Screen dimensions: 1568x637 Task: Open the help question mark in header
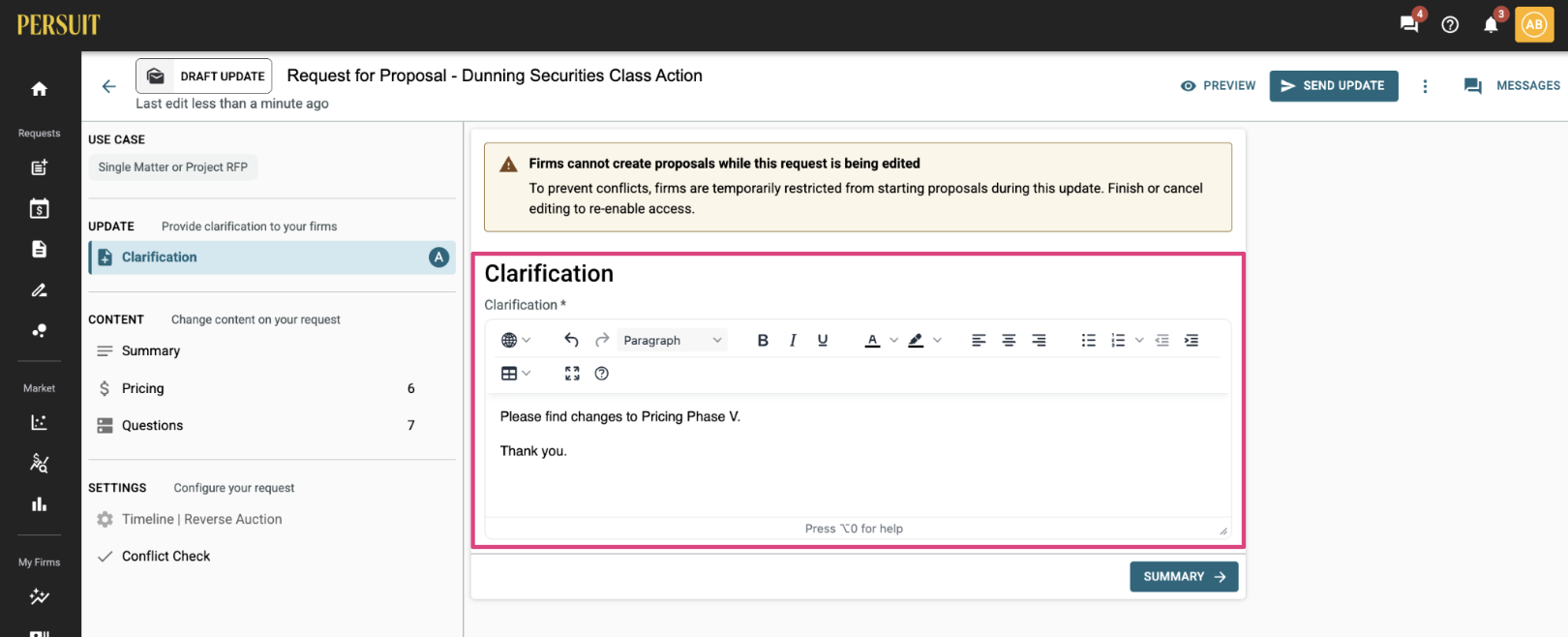pos(1450,25)
